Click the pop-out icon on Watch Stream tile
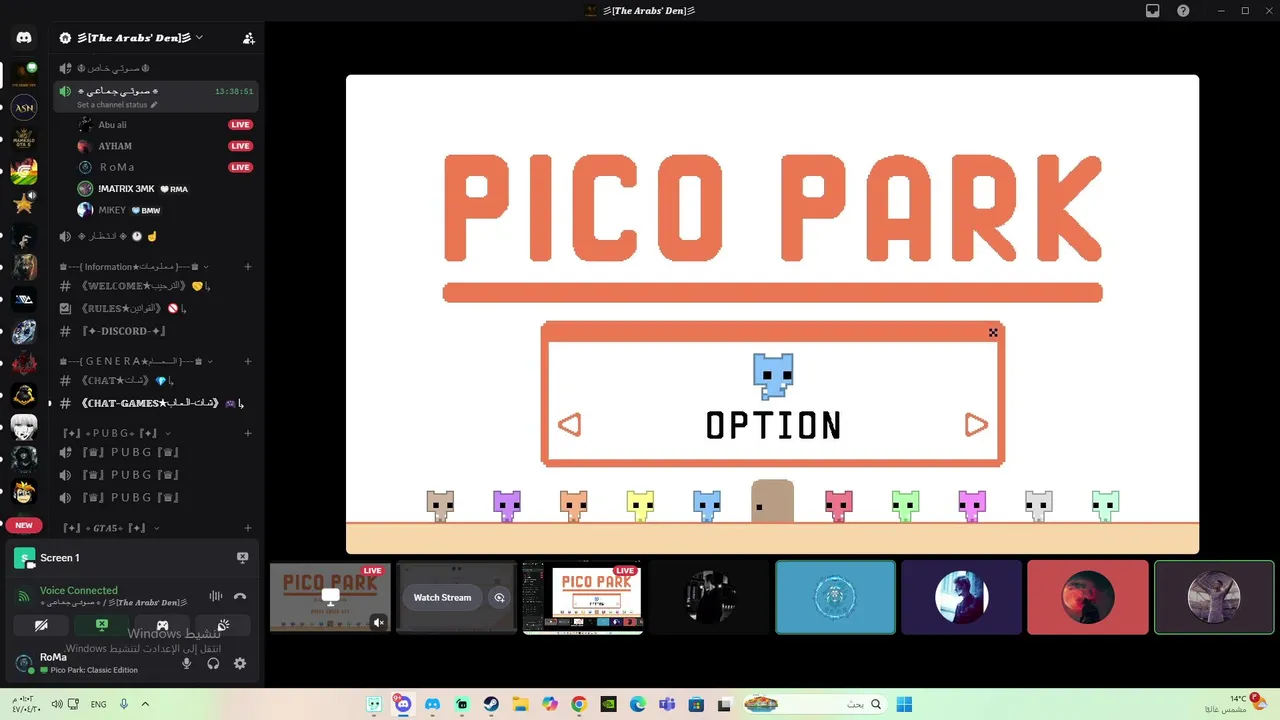Viewport: 1280px width, 720px height. point(499,597)
